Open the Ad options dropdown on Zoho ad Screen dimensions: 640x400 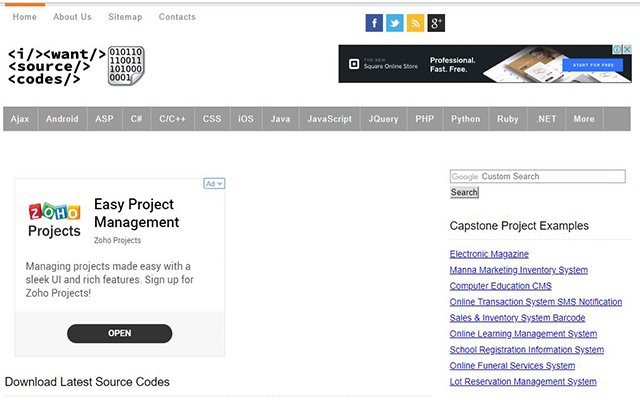pos(214,184)
